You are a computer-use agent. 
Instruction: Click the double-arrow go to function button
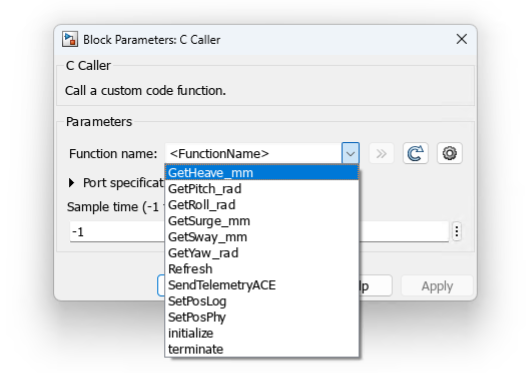(381, 154)
